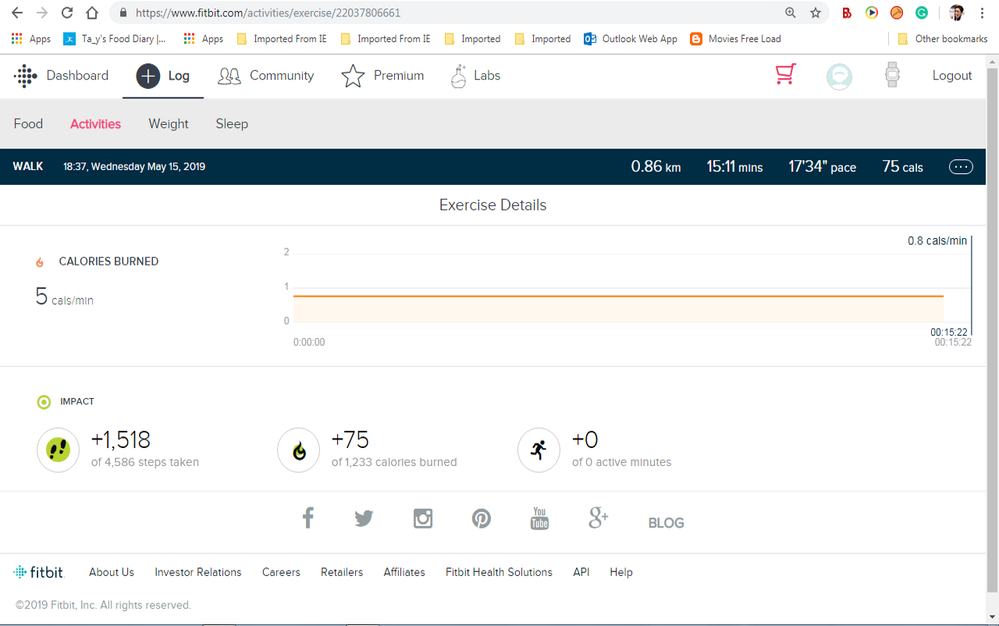Image resolution: width=999 pixels, height=626 pixels.
Task: Click the Facebook footer icon
Action: pos(308,518)
